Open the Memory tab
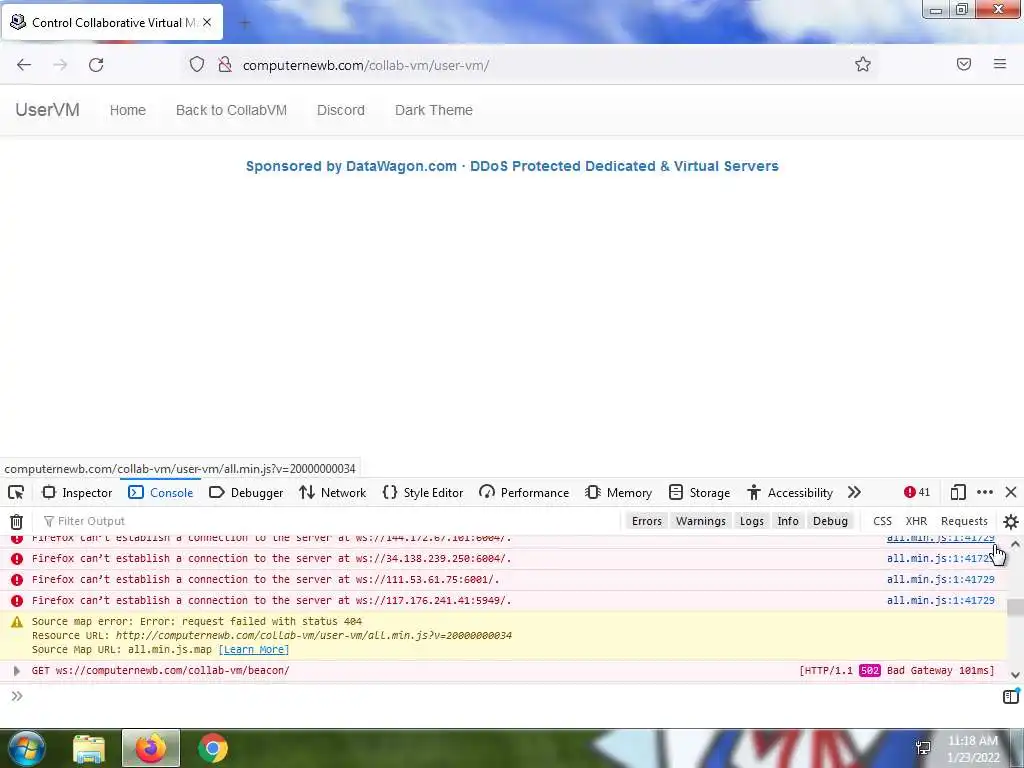Screen dimensions: 1024x768 (x=618, y=492)
